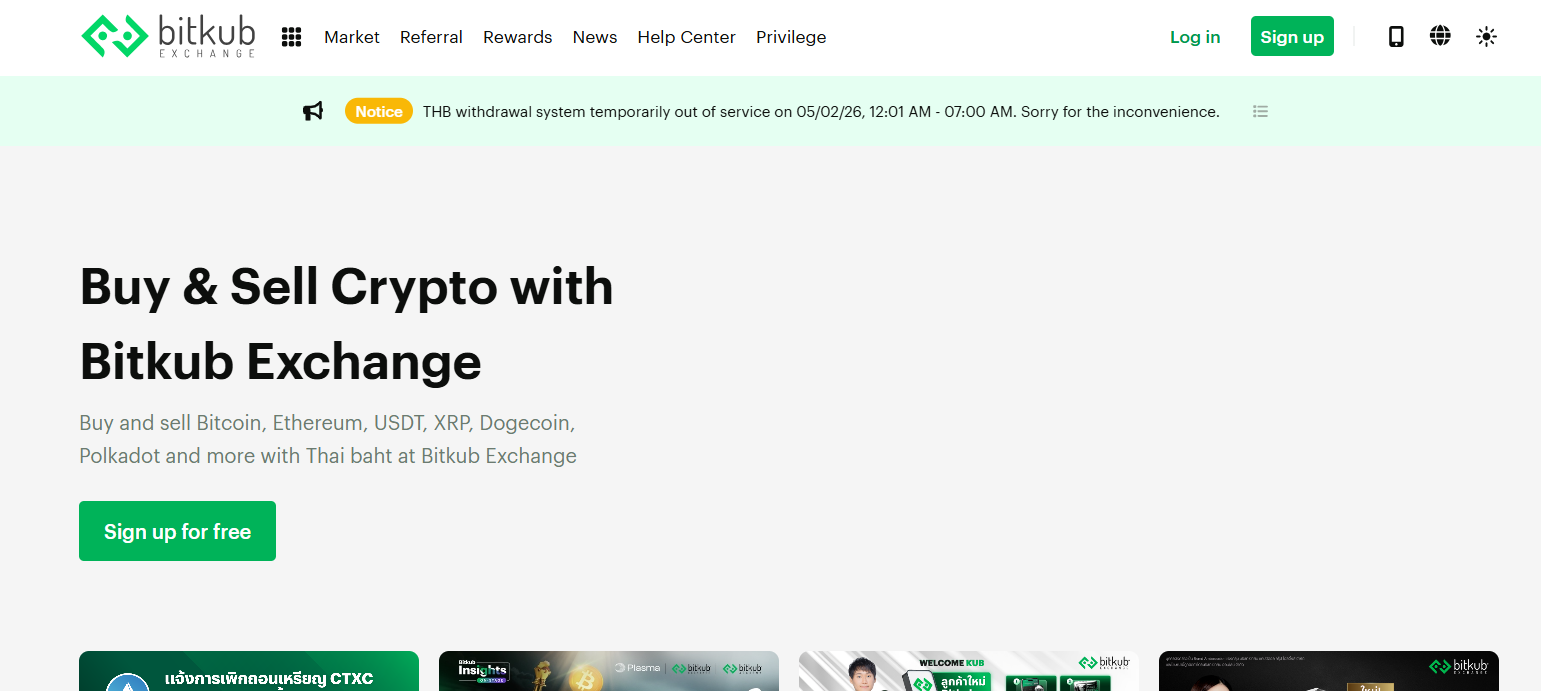The height and width of the screenshot is (691, 1541).
Task: Open the Help Center menu item
Action: coord(686,37)
